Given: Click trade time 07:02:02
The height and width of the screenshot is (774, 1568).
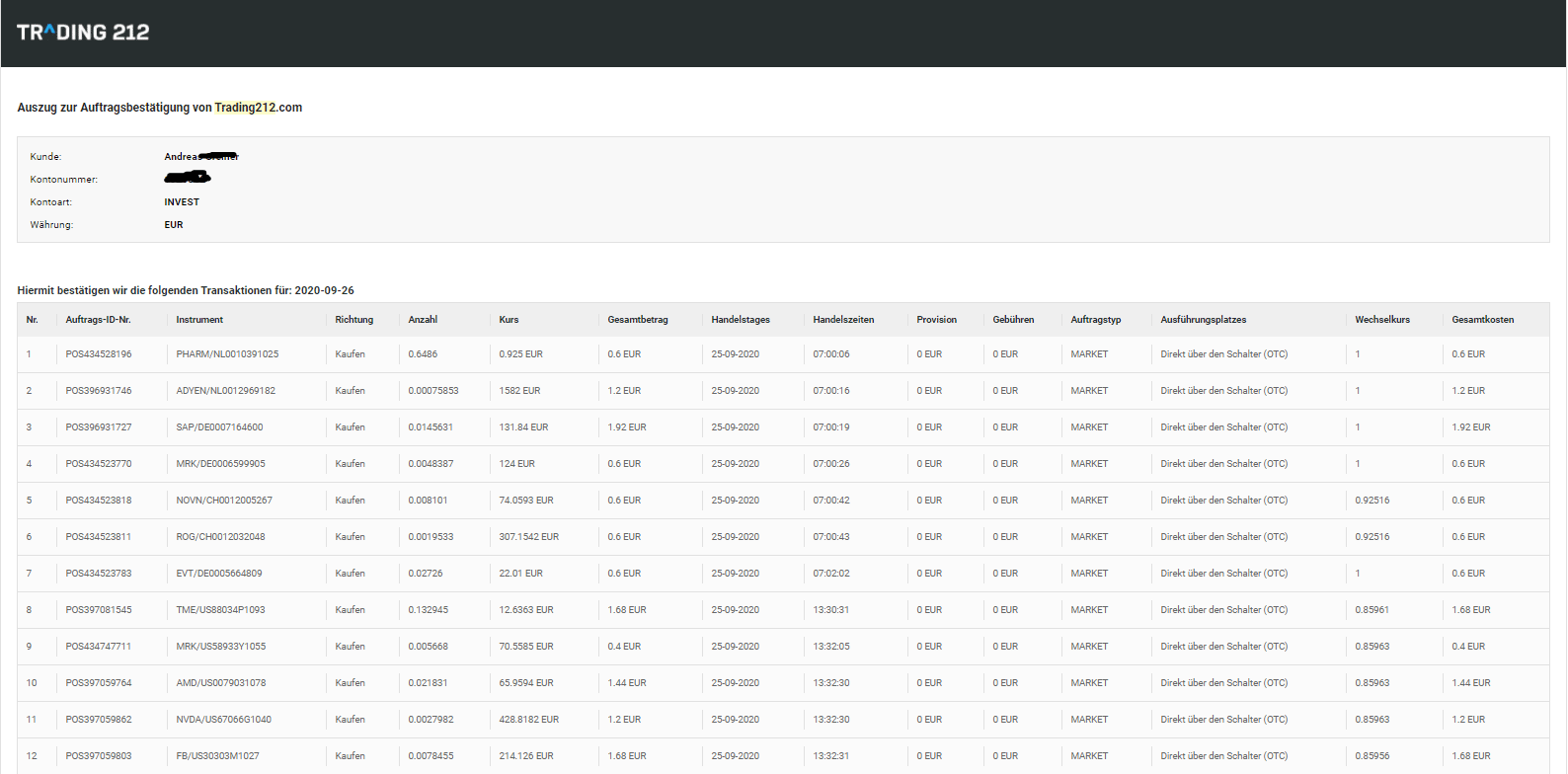Looking at the screenshot, I should 831,574.
